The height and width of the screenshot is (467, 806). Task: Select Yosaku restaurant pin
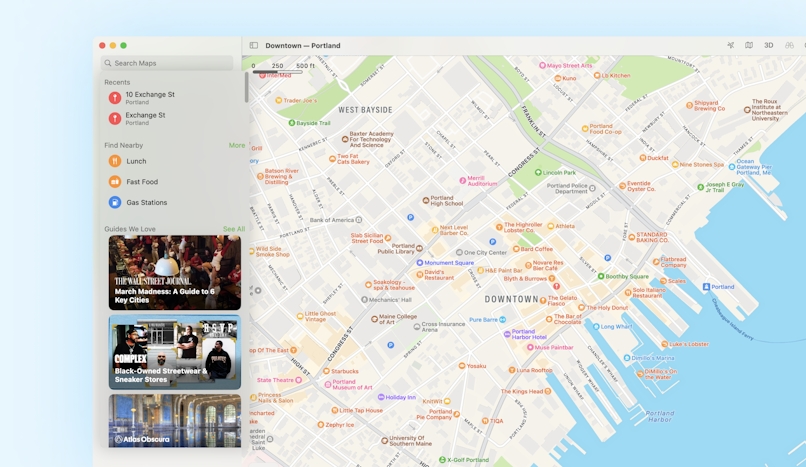tap(462, 366)
